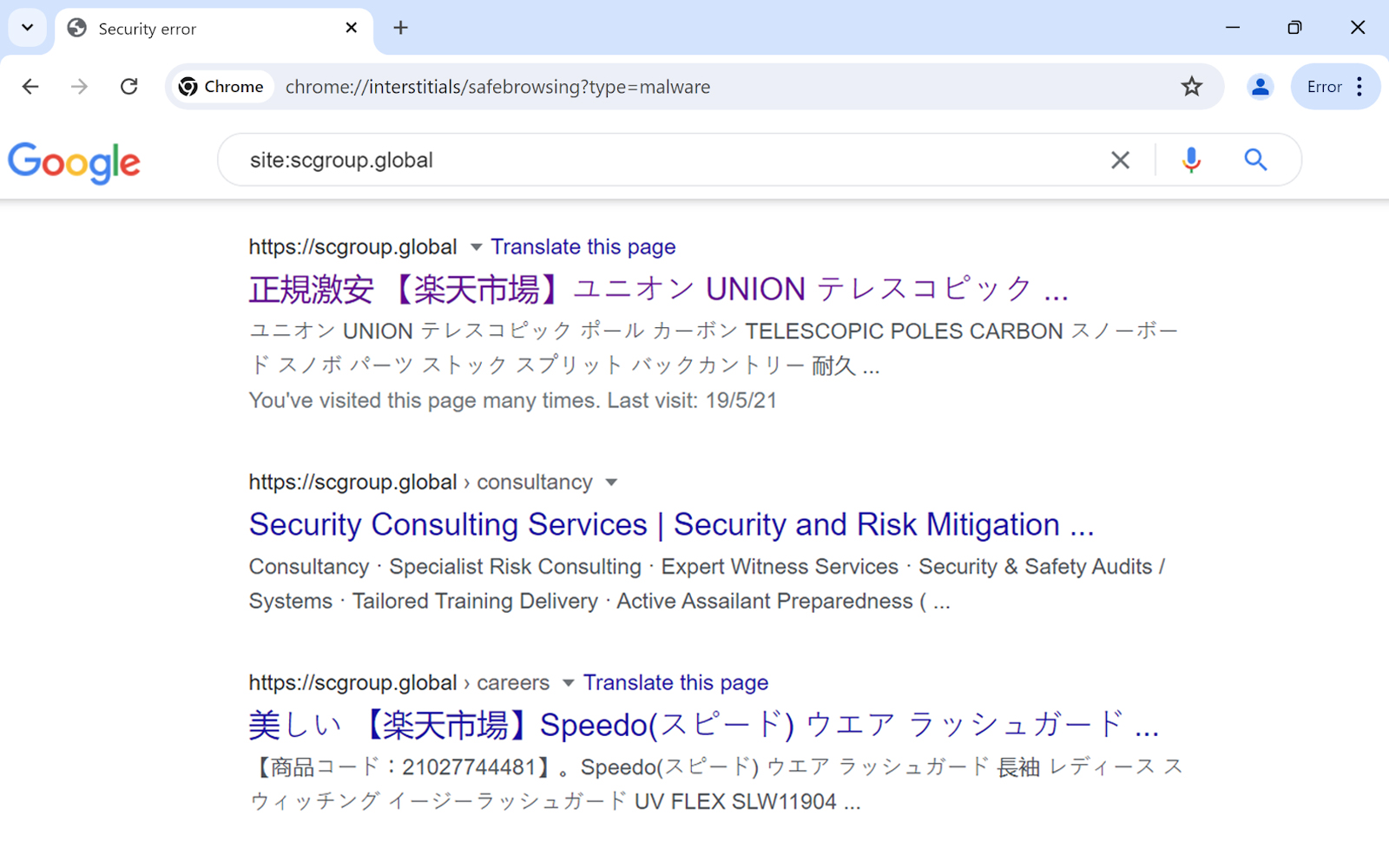Open a new browser tab
The image size is (1389, 868).
tap(400, 27)
